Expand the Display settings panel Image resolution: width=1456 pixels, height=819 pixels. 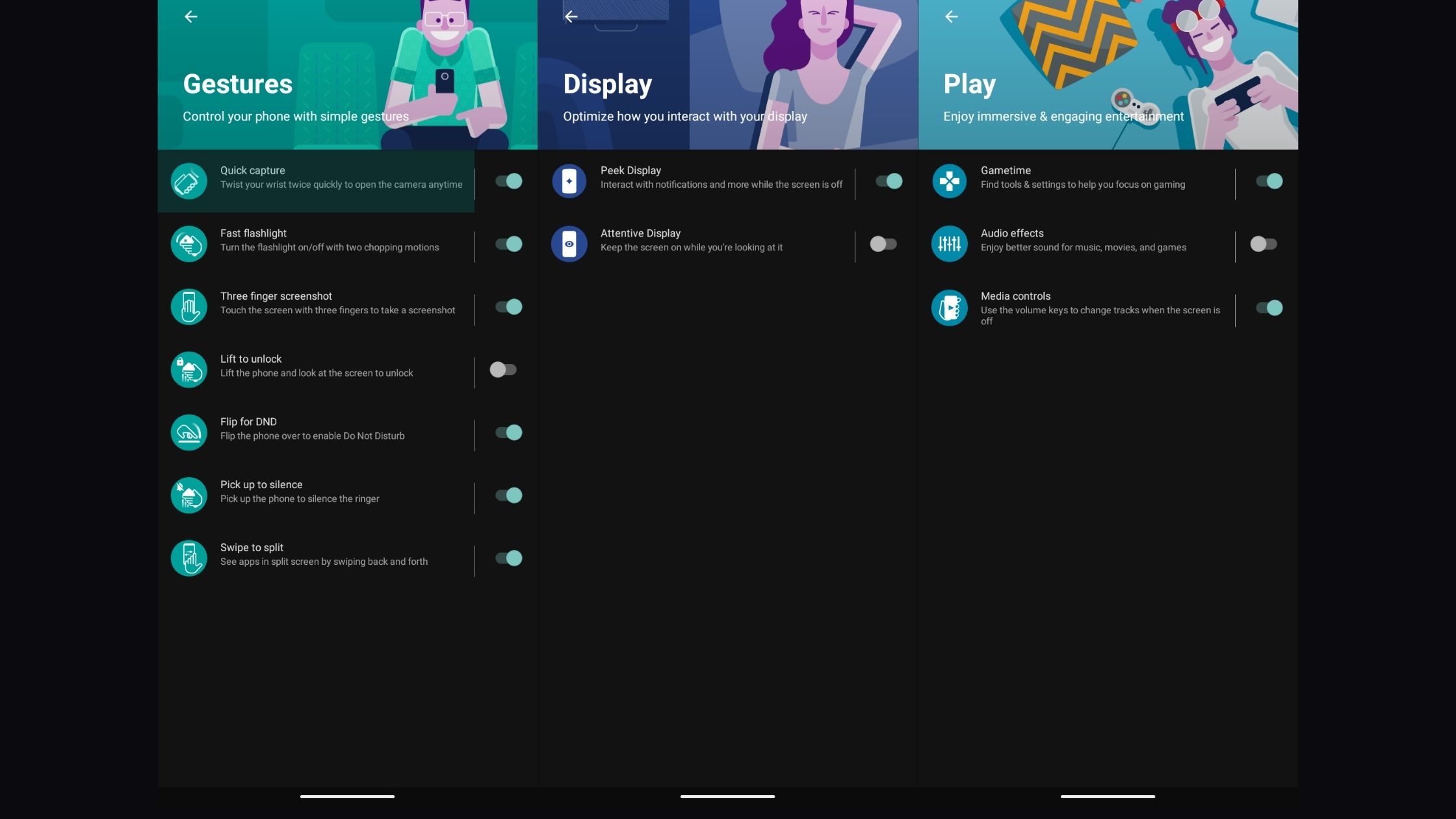pos(727,75)
